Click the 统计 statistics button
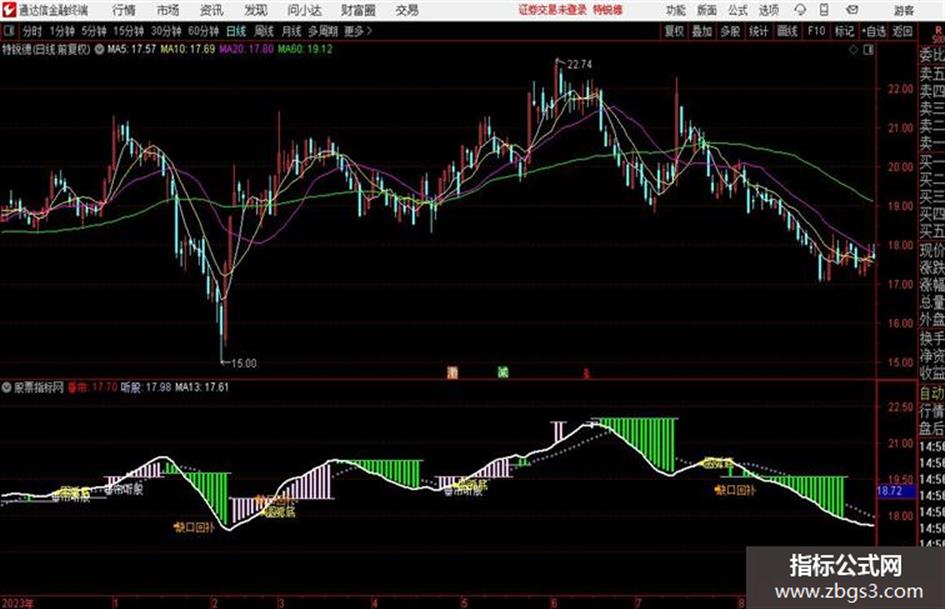Screen dimensions: 945x609 [x=759, y=31]
